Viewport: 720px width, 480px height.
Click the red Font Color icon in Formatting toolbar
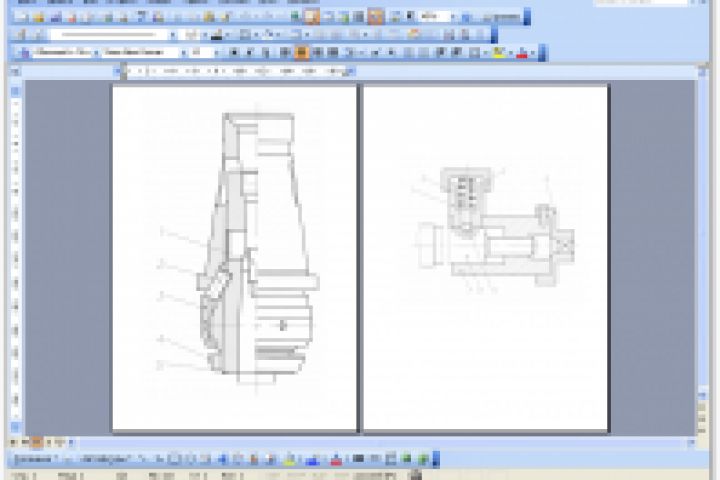point(522,53)
